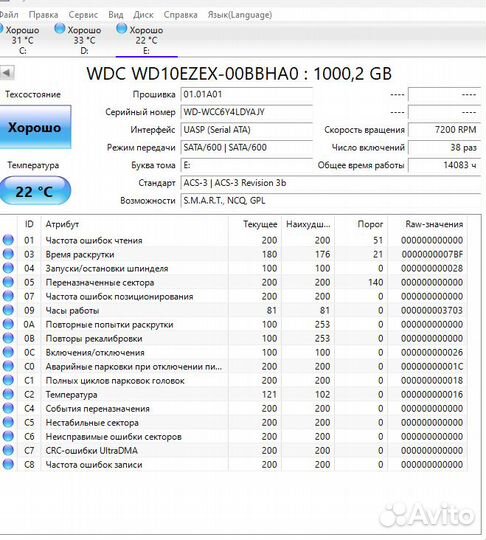Click the status orb next to Время раскрутки
The height and width of the screenshot is (540, 486).
point(8,254)
